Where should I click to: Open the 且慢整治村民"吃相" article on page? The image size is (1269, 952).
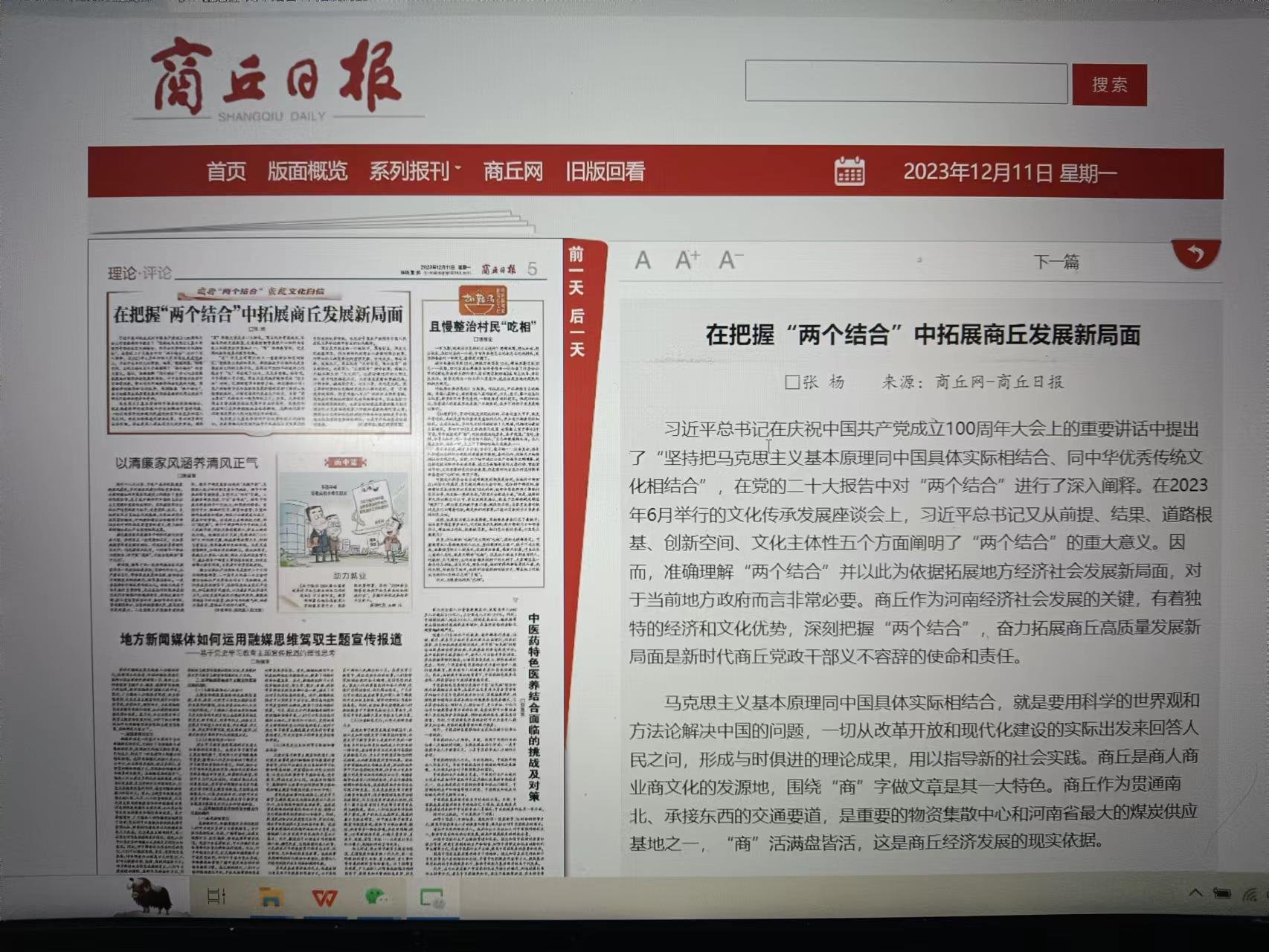point(483,327)
